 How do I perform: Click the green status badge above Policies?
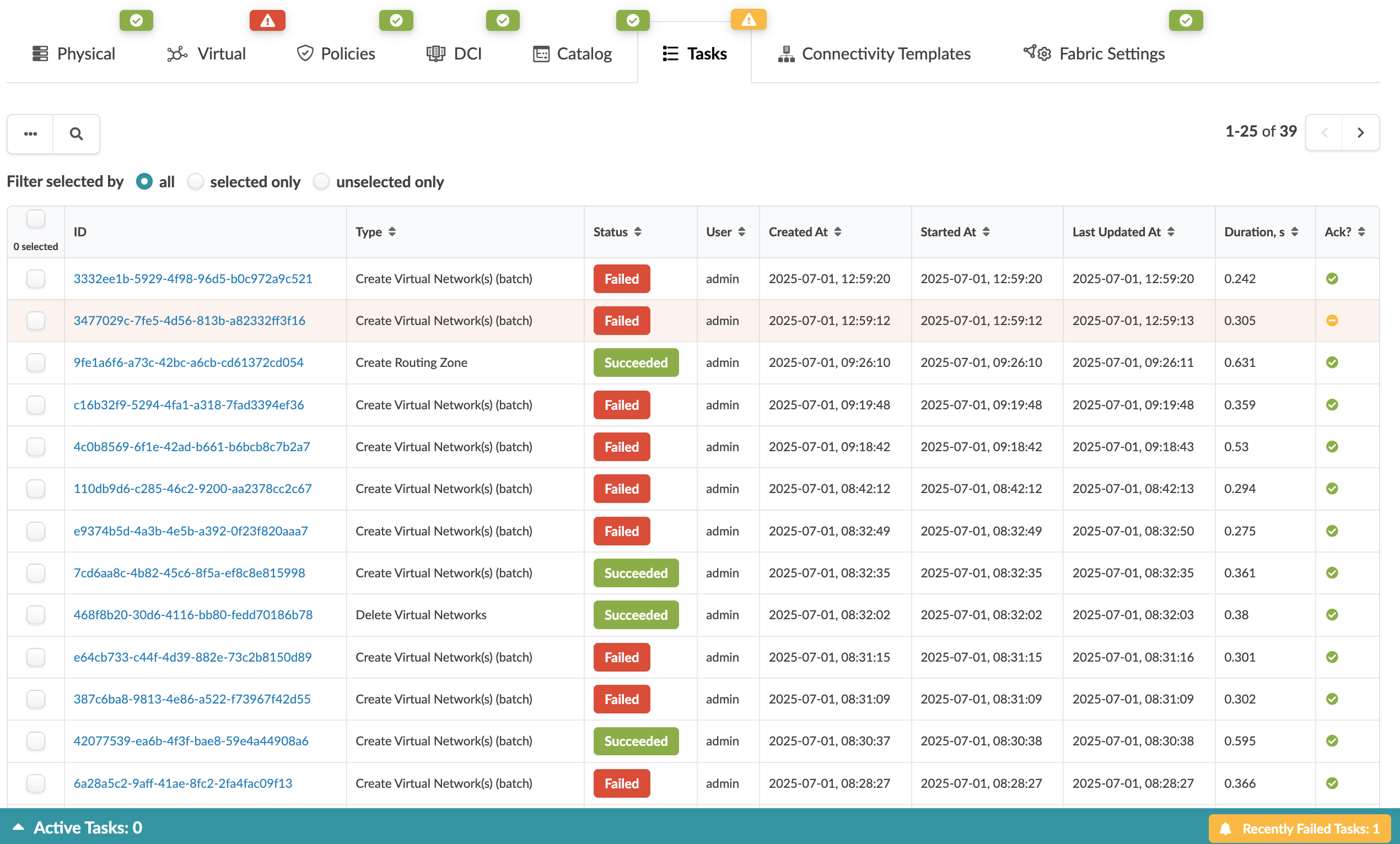click(396, 20)
